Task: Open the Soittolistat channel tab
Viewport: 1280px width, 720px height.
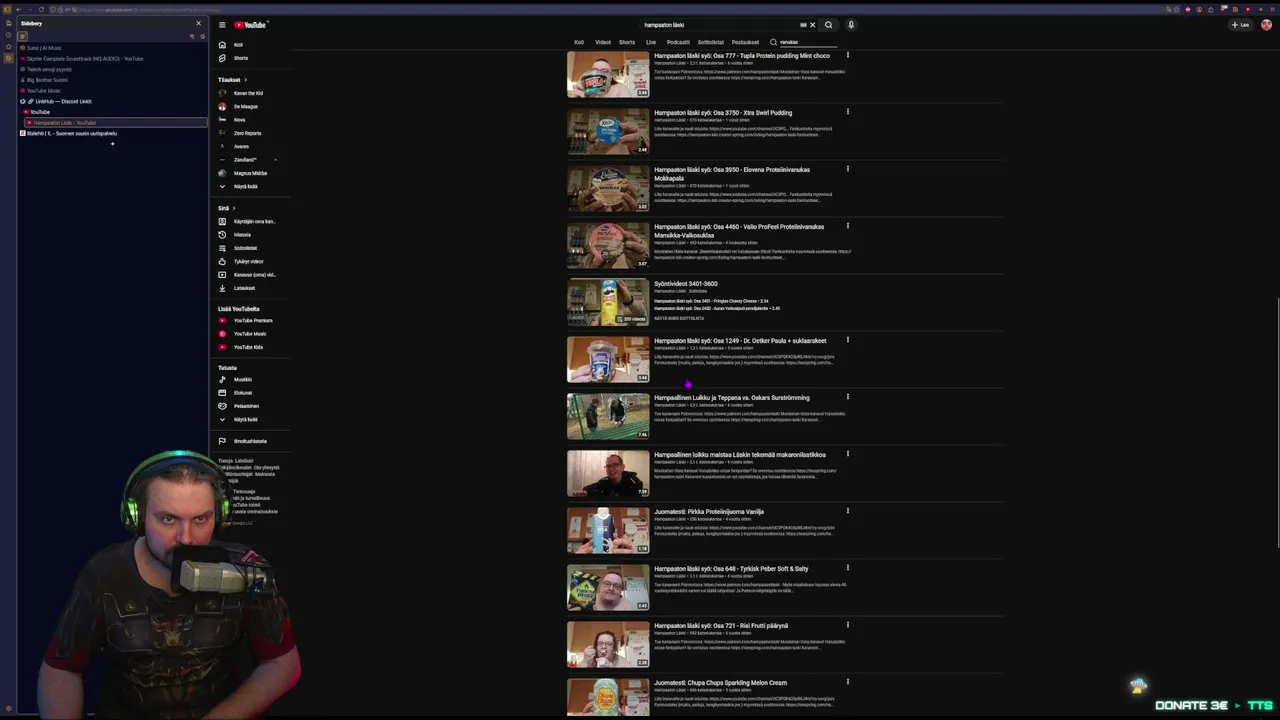Action: [711, 42]
